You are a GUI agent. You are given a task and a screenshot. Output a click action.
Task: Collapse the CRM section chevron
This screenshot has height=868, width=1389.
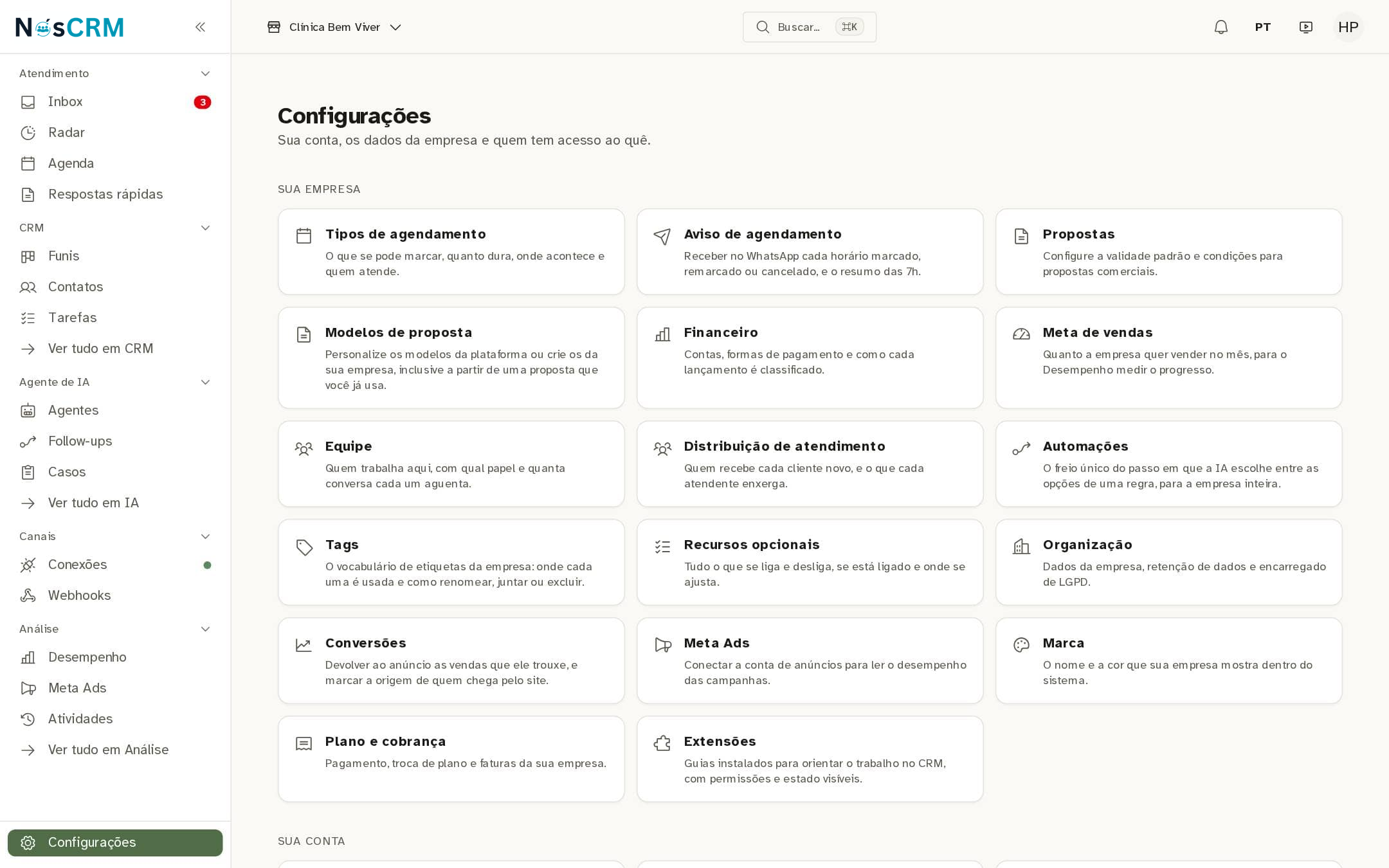205,228
